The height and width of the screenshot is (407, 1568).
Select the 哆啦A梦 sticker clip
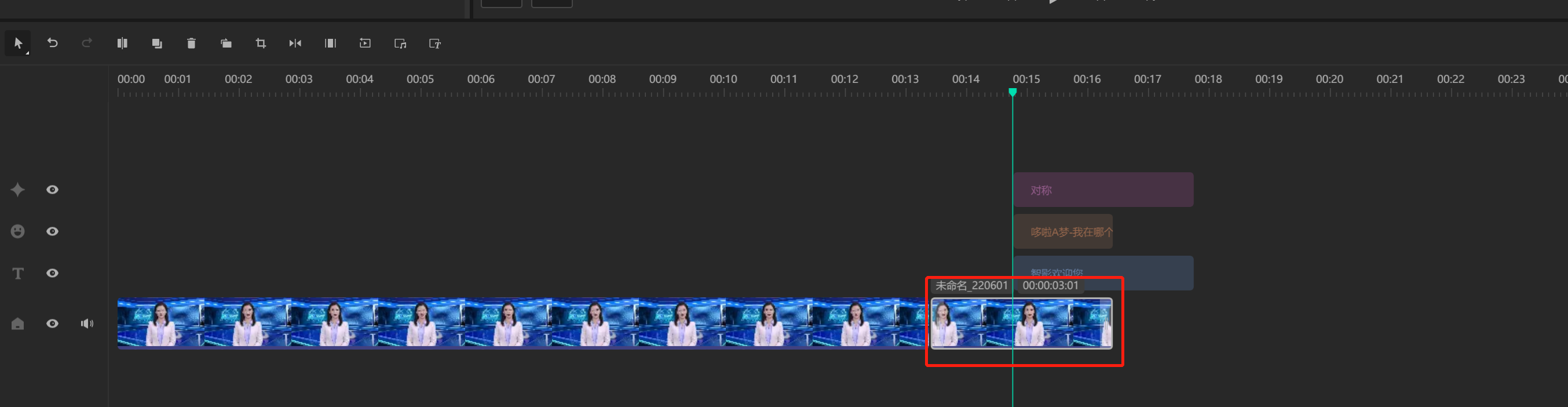pyautogui.click(x=1063, y=232)
